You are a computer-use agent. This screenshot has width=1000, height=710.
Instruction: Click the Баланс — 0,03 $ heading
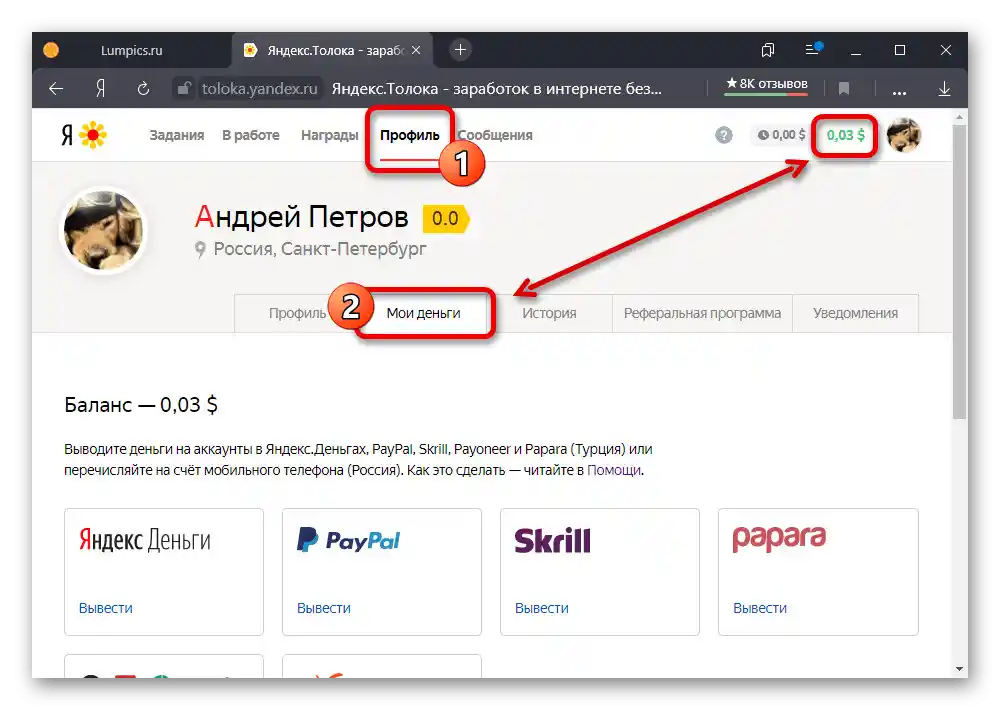click(141, 404)
